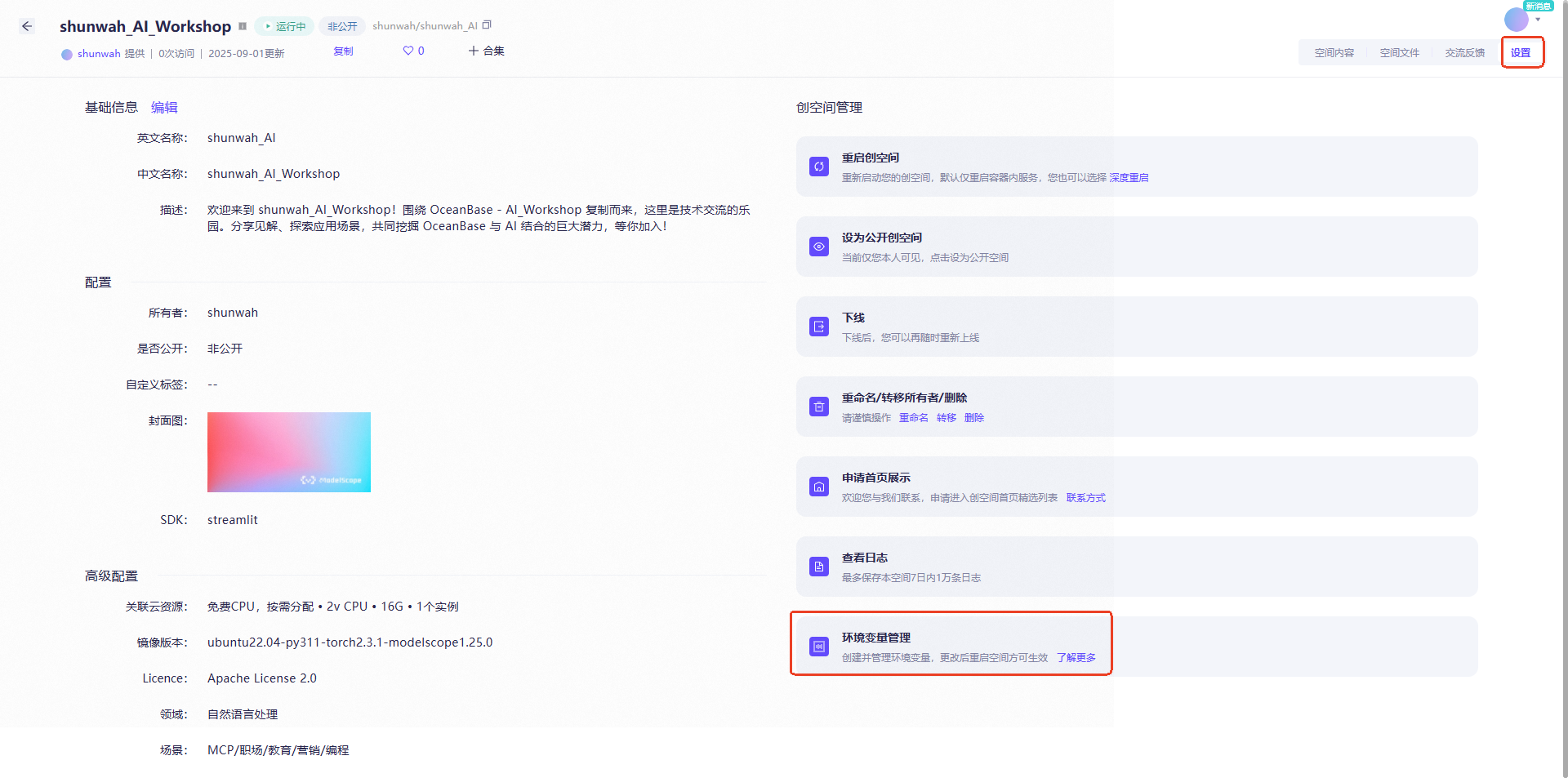Click the environment variable icon beside 环境变量管理
This screenshot has height=778, width=1568.
[819, 646]
